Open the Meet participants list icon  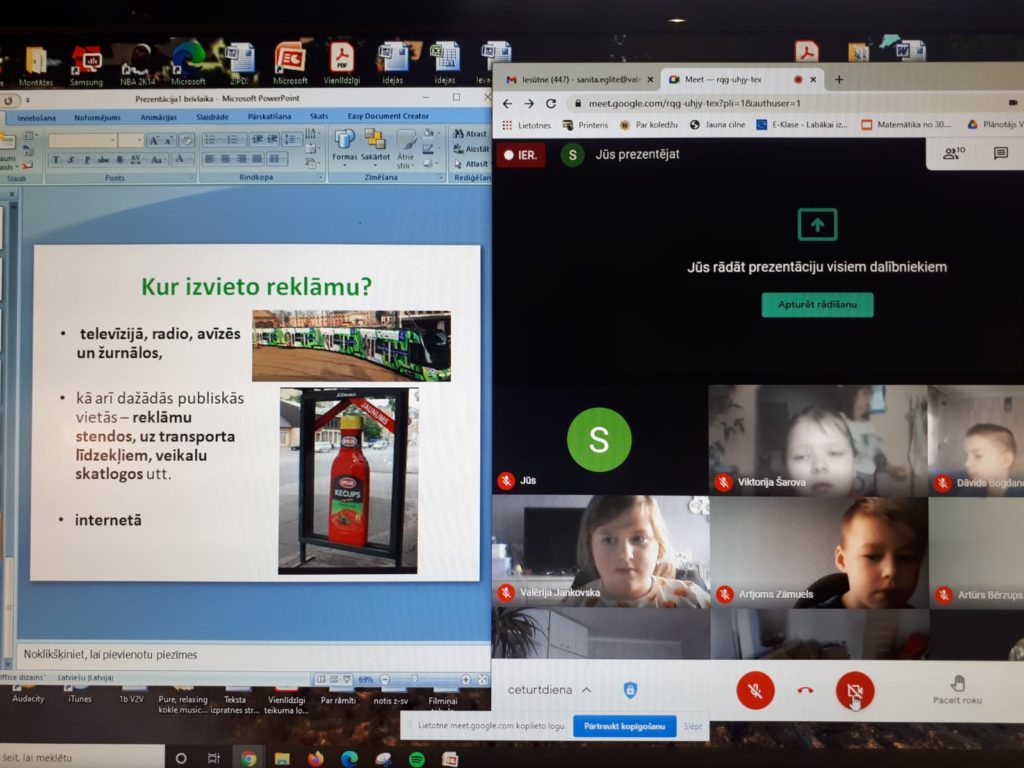[953, 153]
